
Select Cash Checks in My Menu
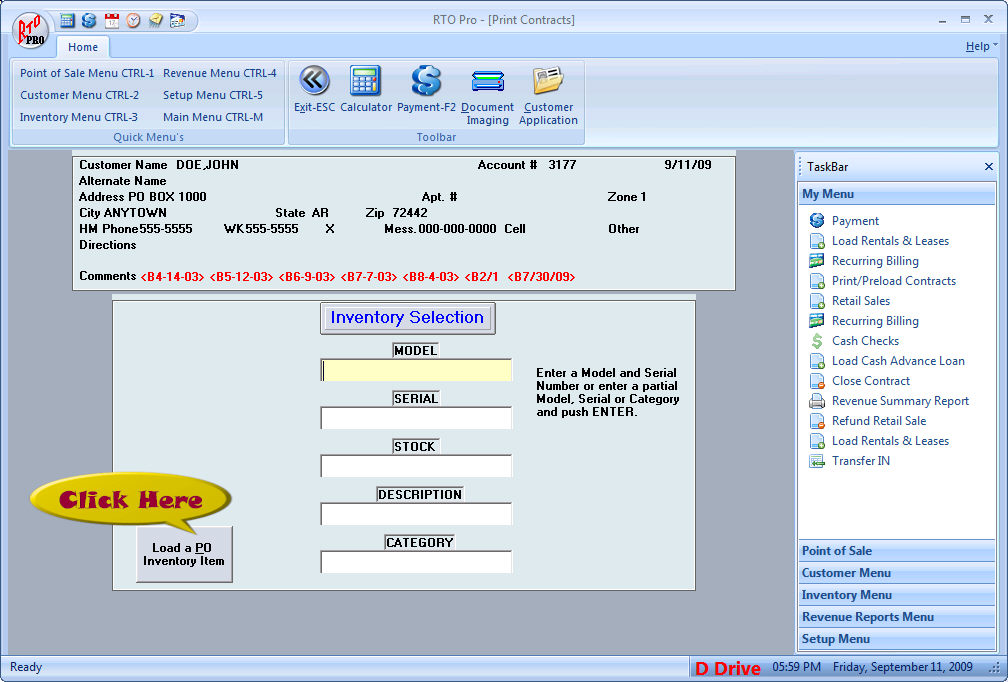click(865, 341)
